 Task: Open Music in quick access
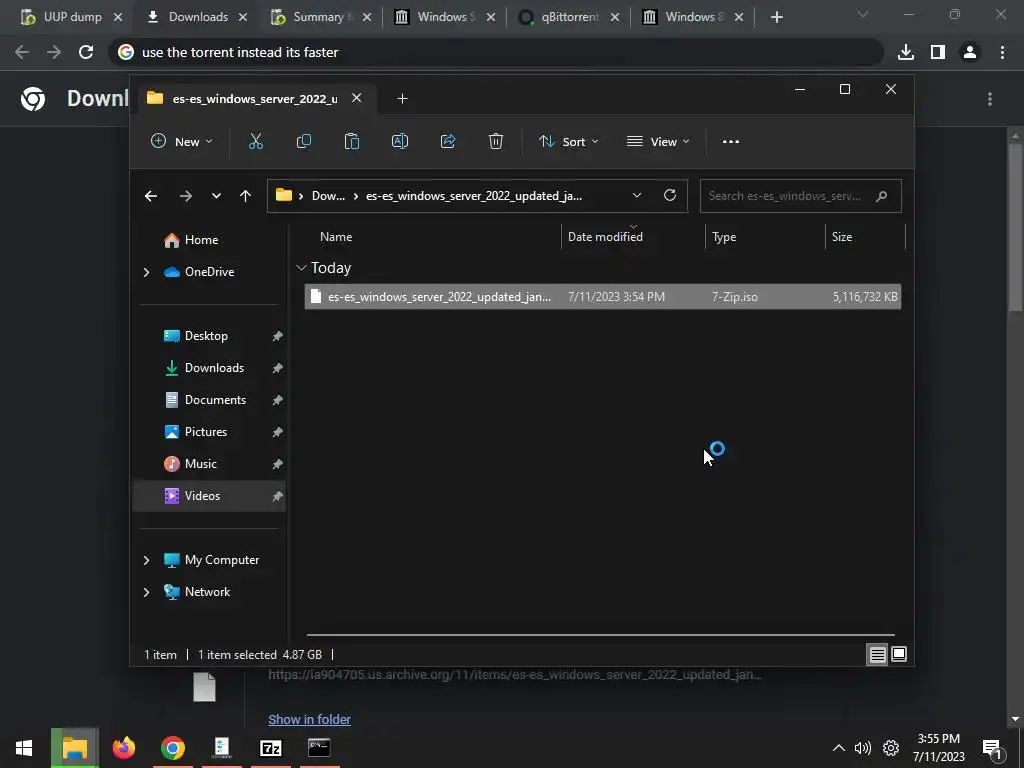[209, 464]
